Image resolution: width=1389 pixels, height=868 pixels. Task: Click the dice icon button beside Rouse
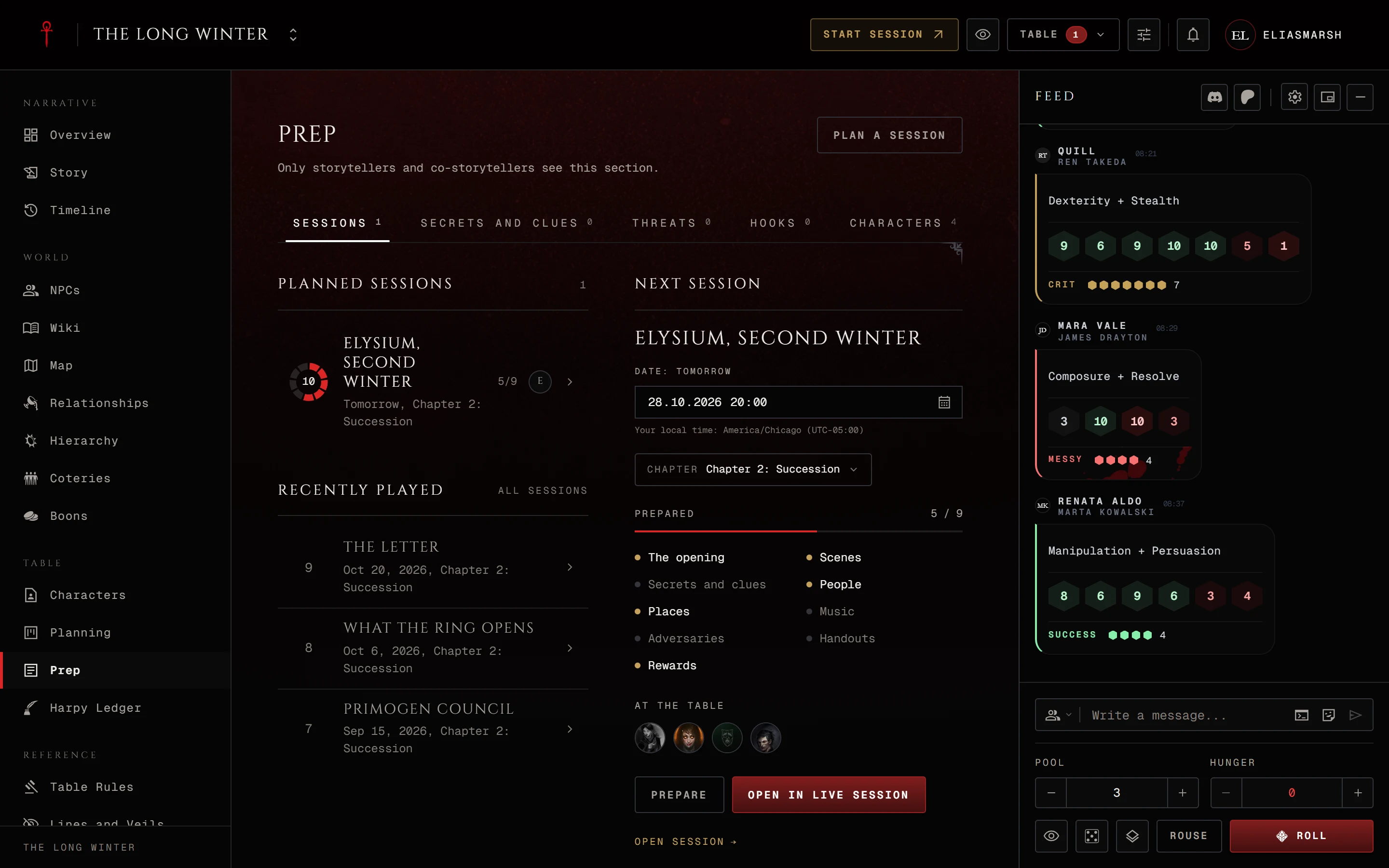[1092, 836]
